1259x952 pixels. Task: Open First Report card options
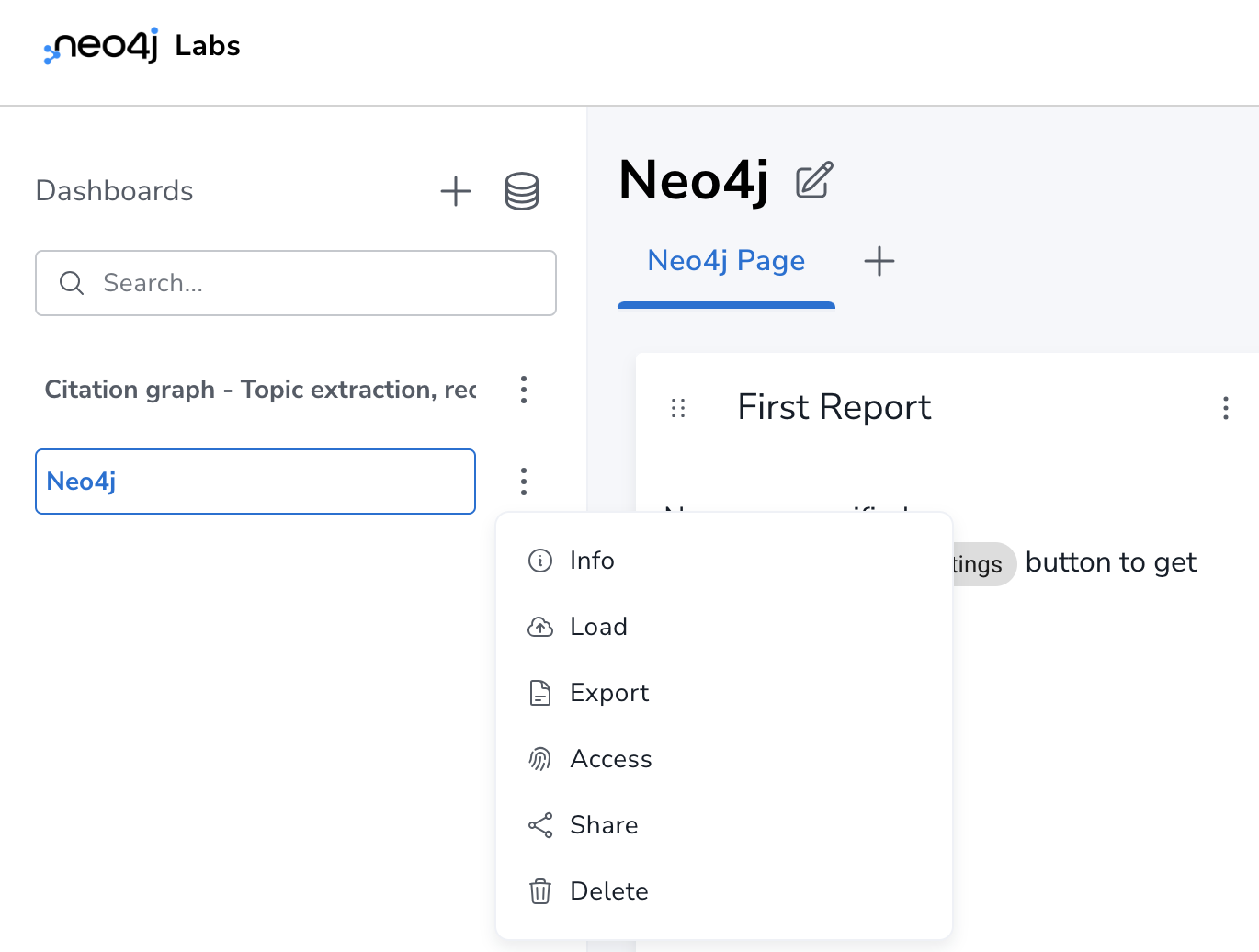(x=1226, y=408)
